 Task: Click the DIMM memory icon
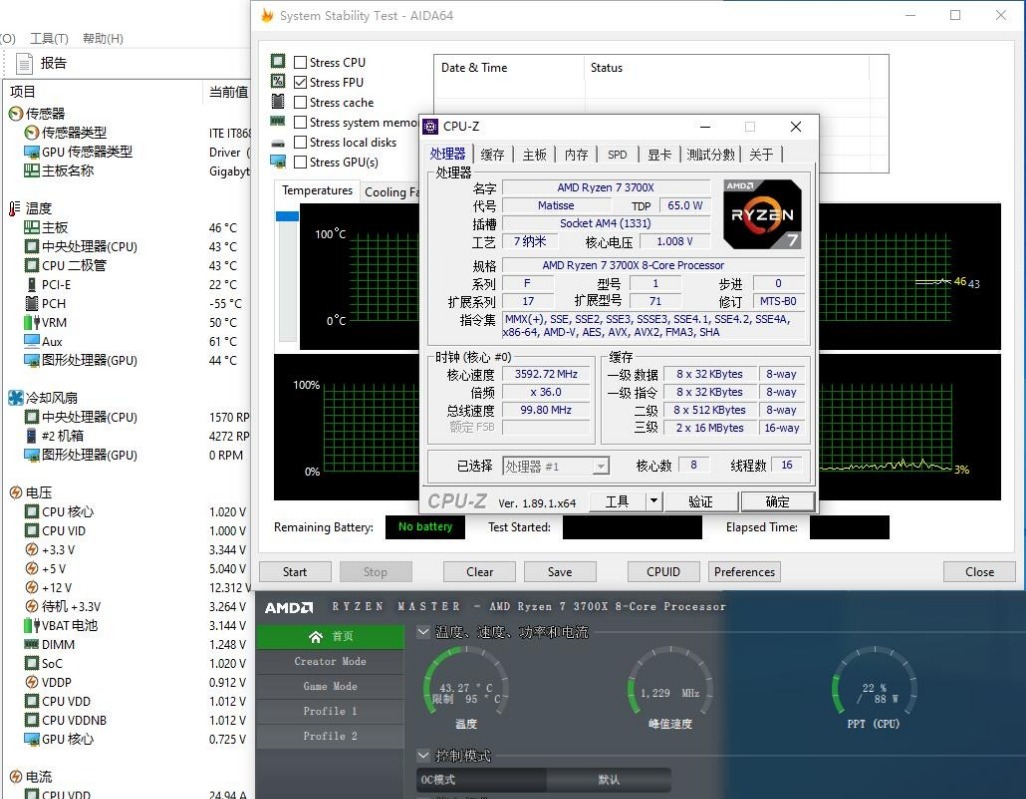(x=31, y=645)
